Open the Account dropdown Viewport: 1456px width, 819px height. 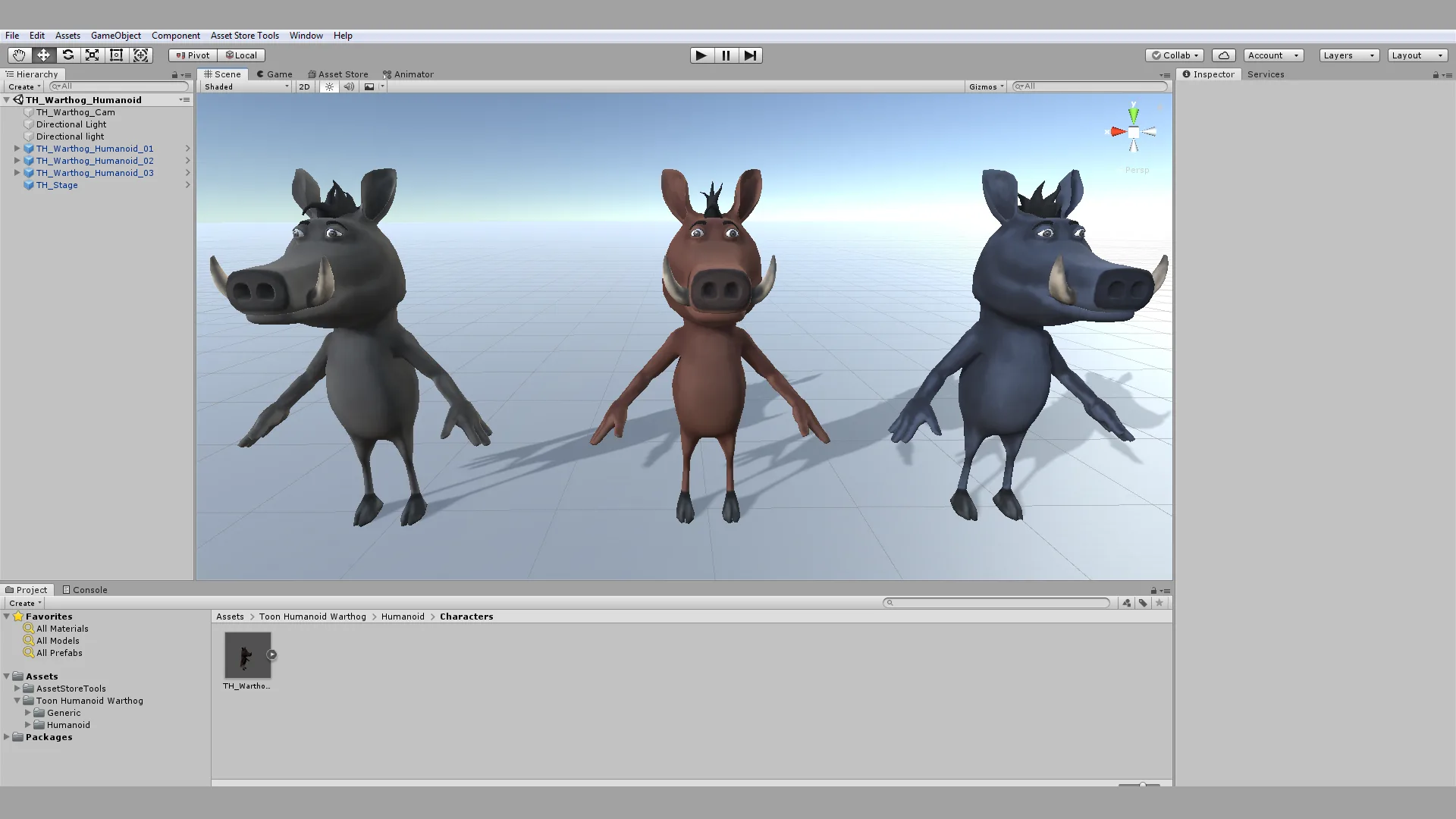[x=1273, y=55]
